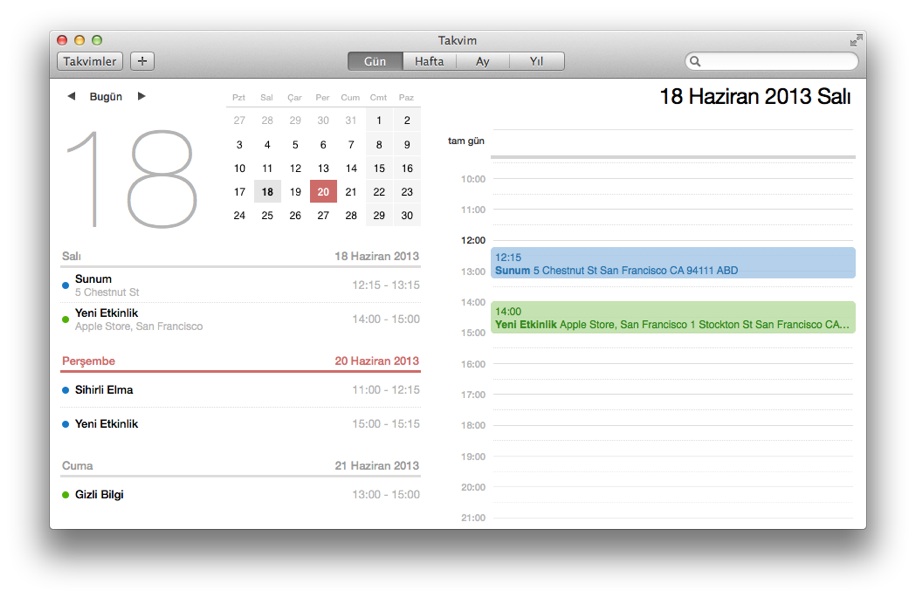Screen dimensions: 916x598
Task: Switch to Hafta view
Action: pyautogui.click(x=430, y=62)
